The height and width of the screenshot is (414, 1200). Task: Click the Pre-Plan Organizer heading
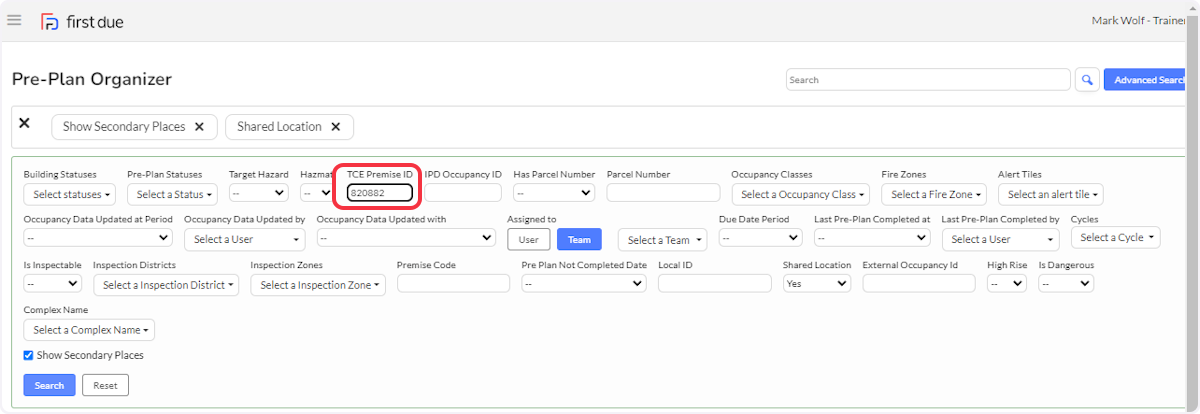(x=92, y=79)
